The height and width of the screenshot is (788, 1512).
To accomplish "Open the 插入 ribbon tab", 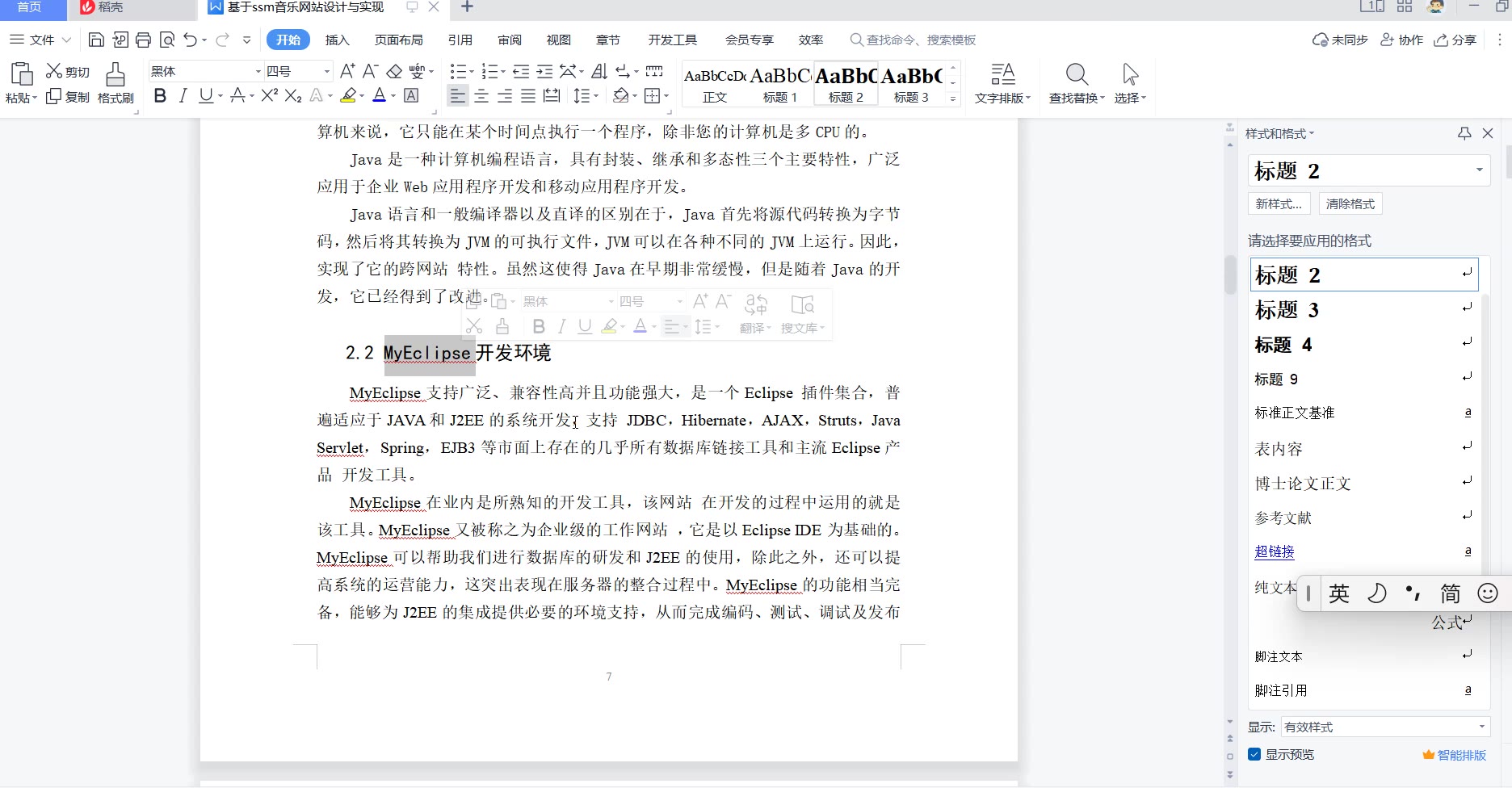I will [337, 40].
